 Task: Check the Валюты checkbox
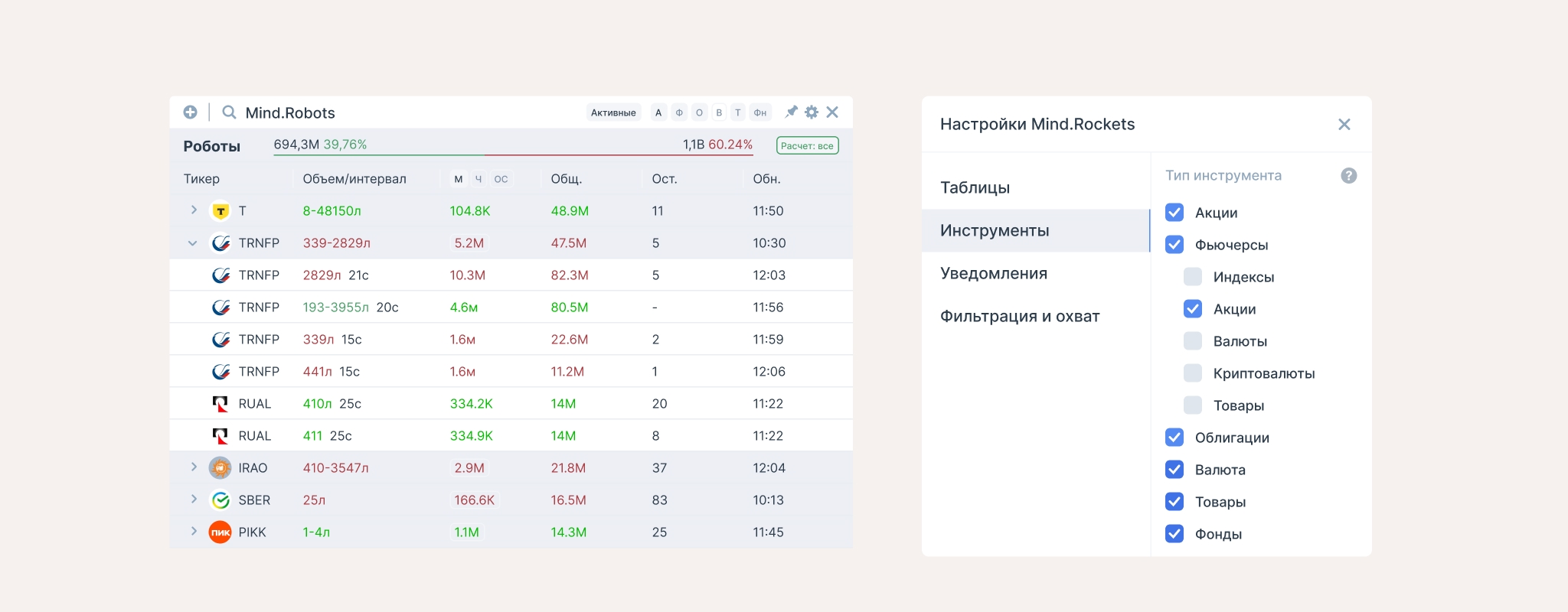pyautogui.click(x=1193, y=341)
